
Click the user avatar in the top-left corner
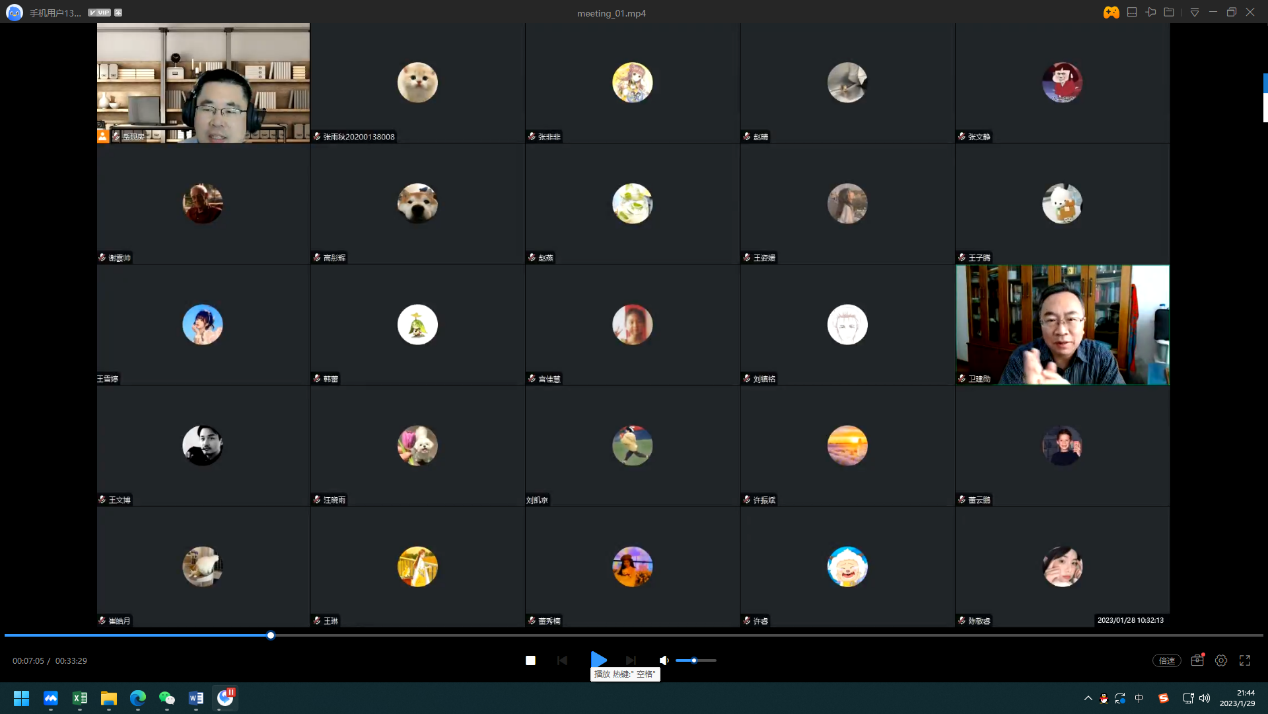coord(15,13)
